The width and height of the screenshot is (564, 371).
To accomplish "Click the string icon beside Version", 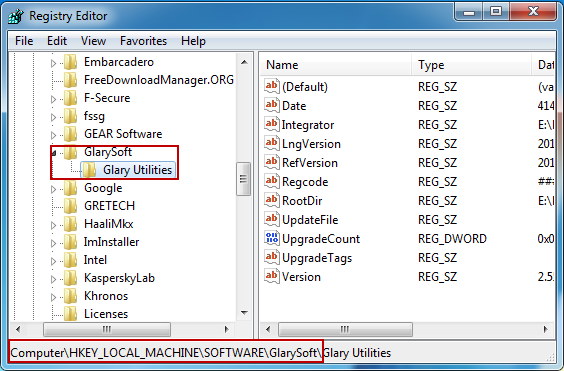I will [272, 277].
